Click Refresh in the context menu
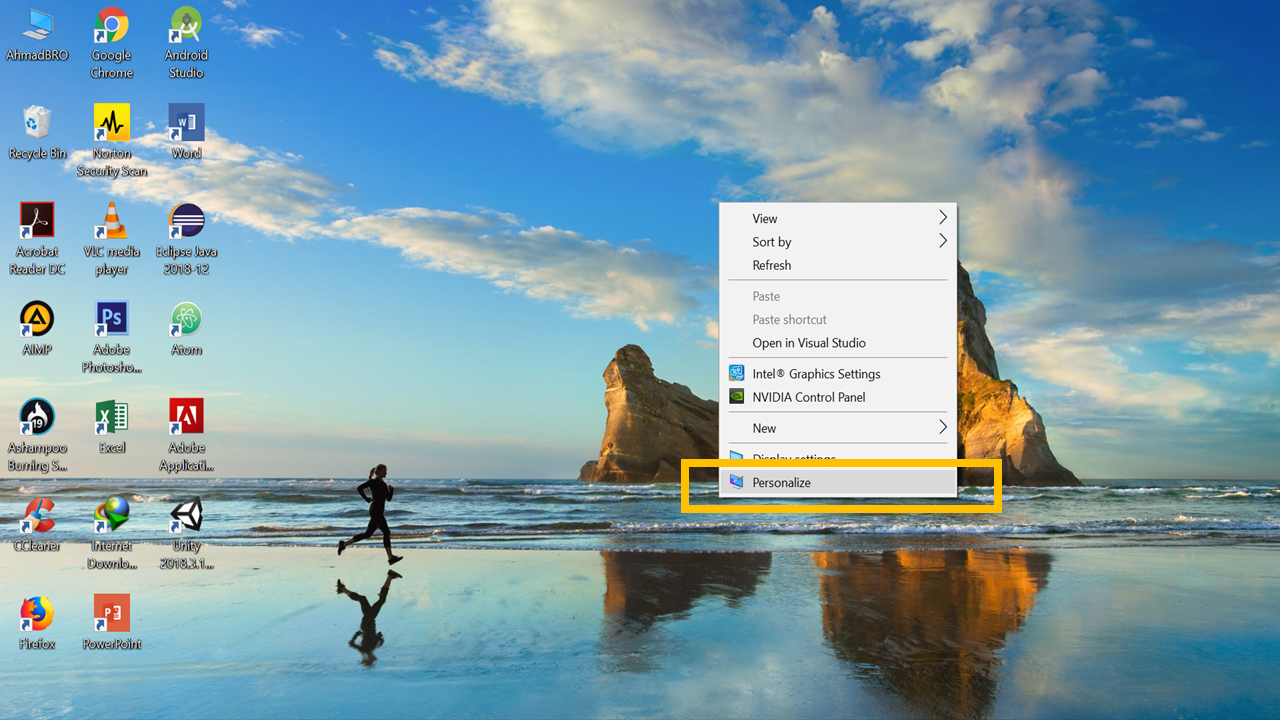Viewport: 1280px width, 720px height. point(772,265)
